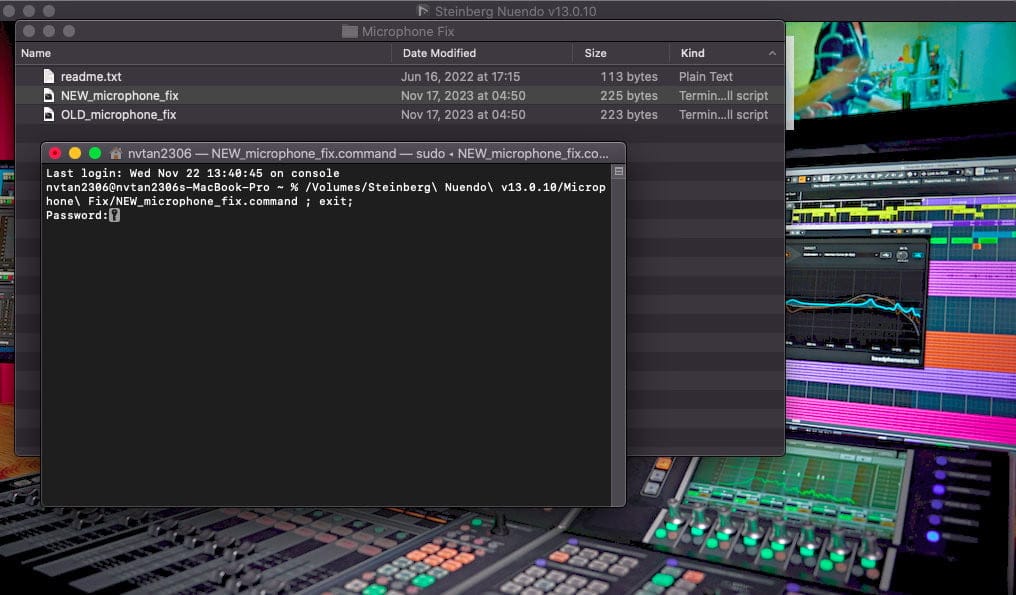Click the Password prompt cursor in Terminal
The width and height of the screenshot is (1016, 595).
click(x=115, y=215)
